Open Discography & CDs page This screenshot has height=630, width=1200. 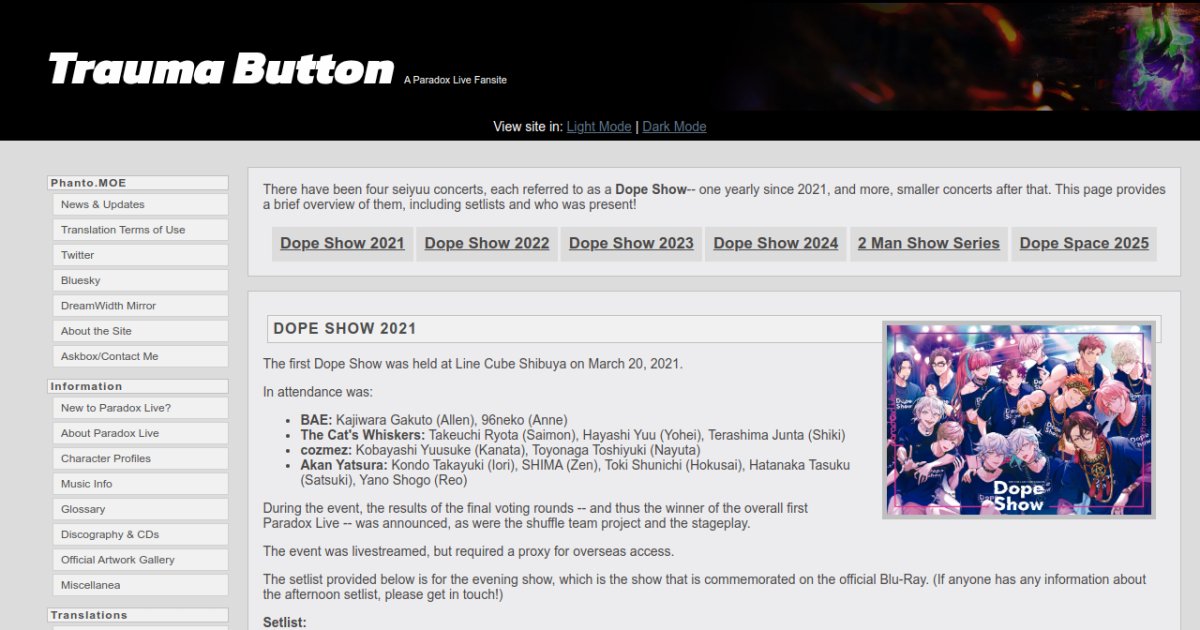click(x=110, y=535)
